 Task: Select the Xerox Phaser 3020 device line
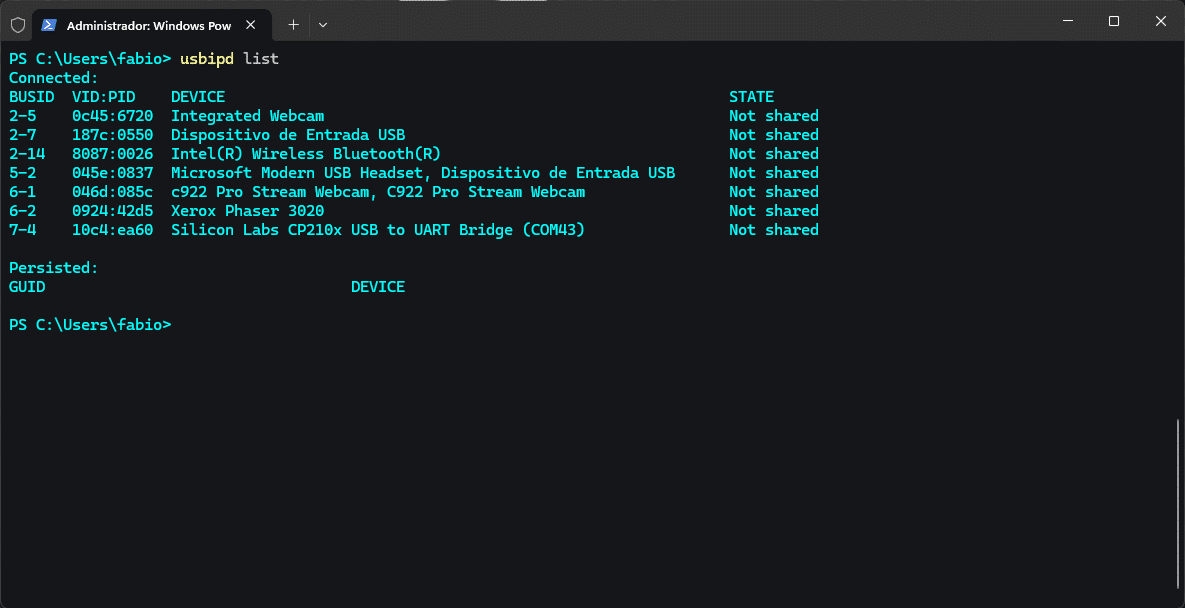(246, 210)
